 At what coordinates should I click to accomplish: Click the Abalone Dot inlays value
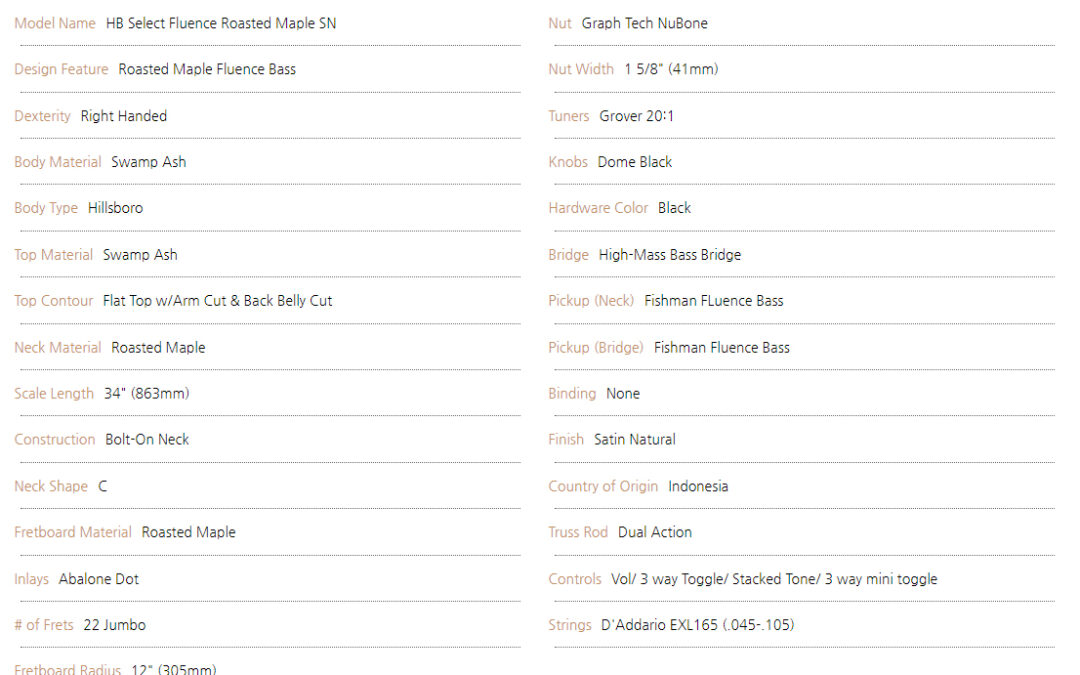98,579
